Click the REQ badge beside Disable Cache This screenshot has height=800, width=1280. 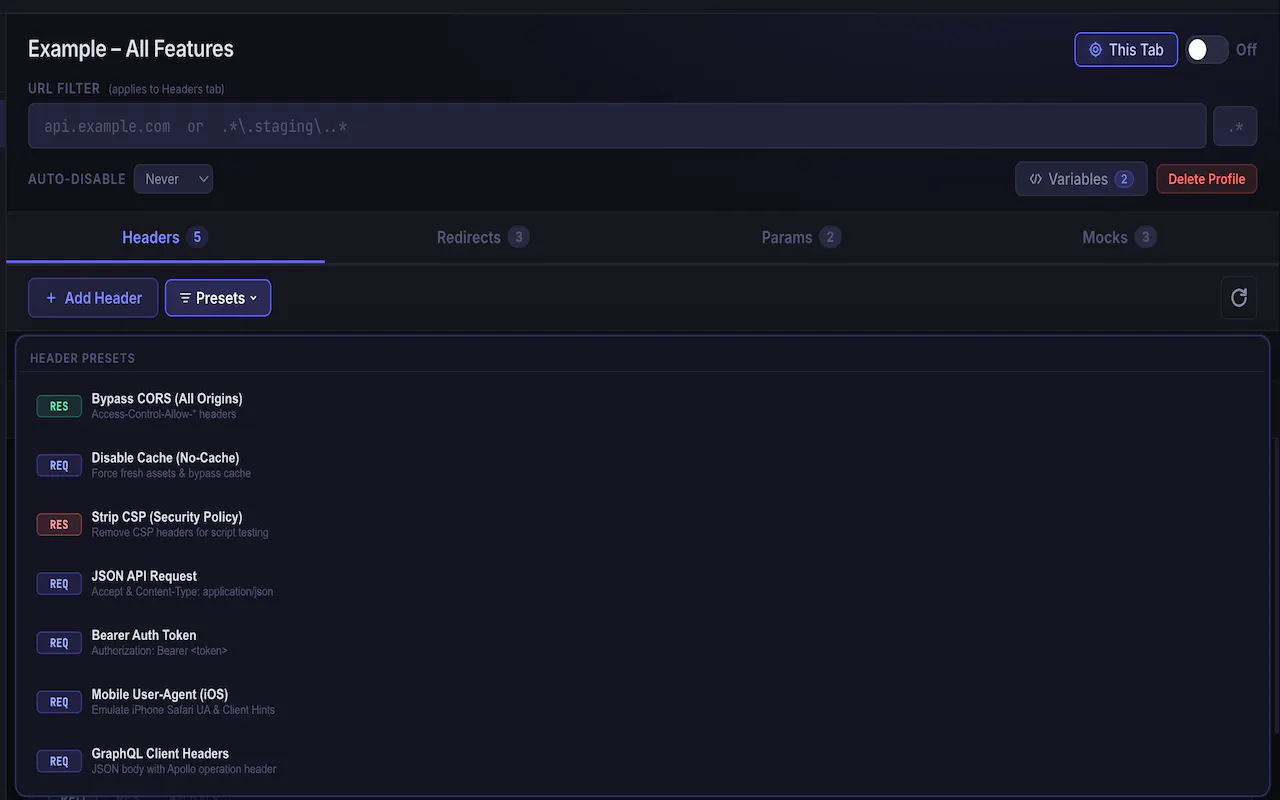tap(59, 465)
